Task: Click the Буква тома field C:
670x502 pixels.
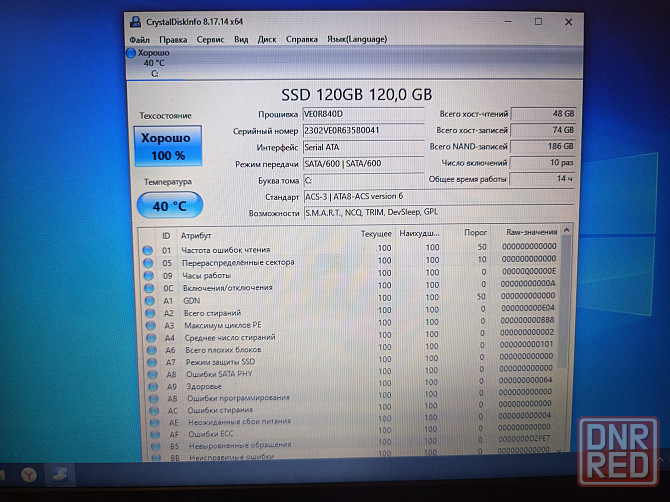Action: point(364,180)
